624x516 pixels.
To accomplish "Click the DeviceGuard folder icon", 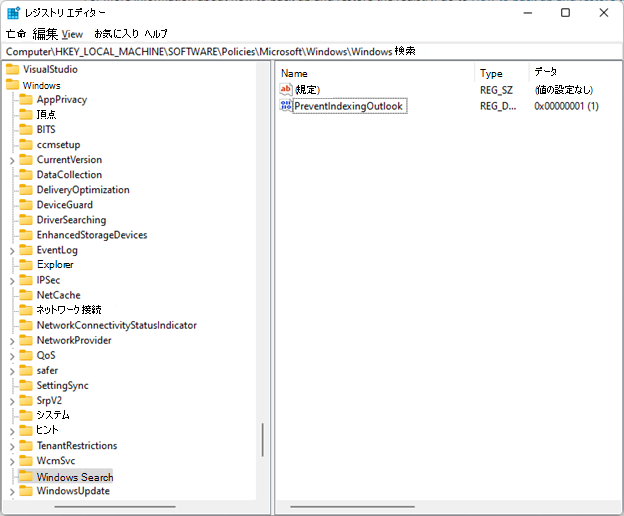I will pos(26,205).
